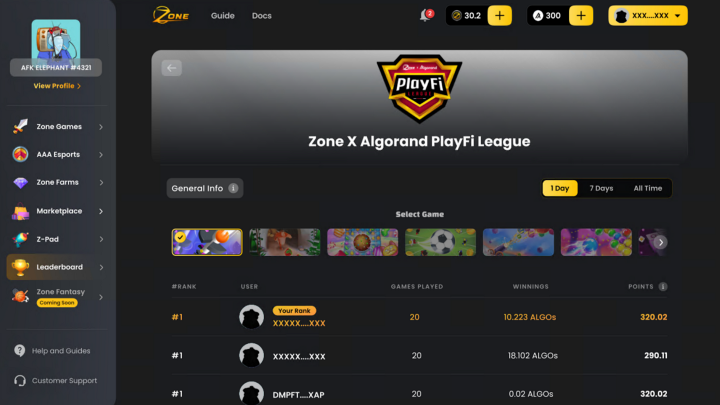Image resolution: width=720 pixels, height=405 pixels.
Task: Open the General Info button
Action: tap(205, 188)
